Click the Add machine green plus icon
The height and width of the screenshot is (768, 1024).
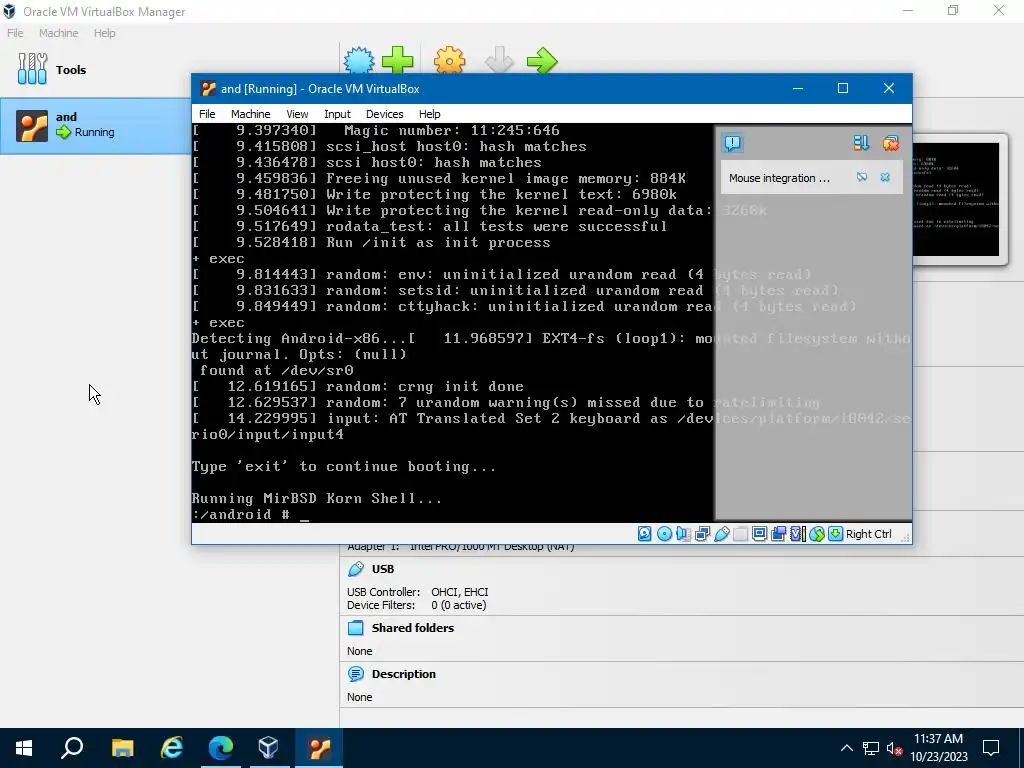click(x=397, y=61)
